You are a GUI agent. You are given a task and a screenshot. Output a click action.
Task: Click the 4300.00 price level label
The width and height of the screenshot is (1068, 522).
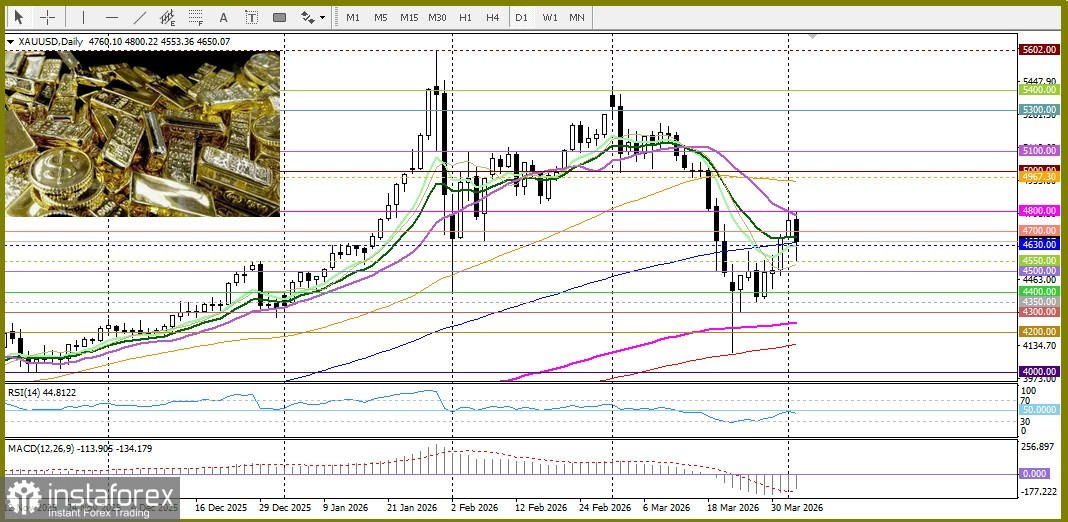click(1039, 311)
